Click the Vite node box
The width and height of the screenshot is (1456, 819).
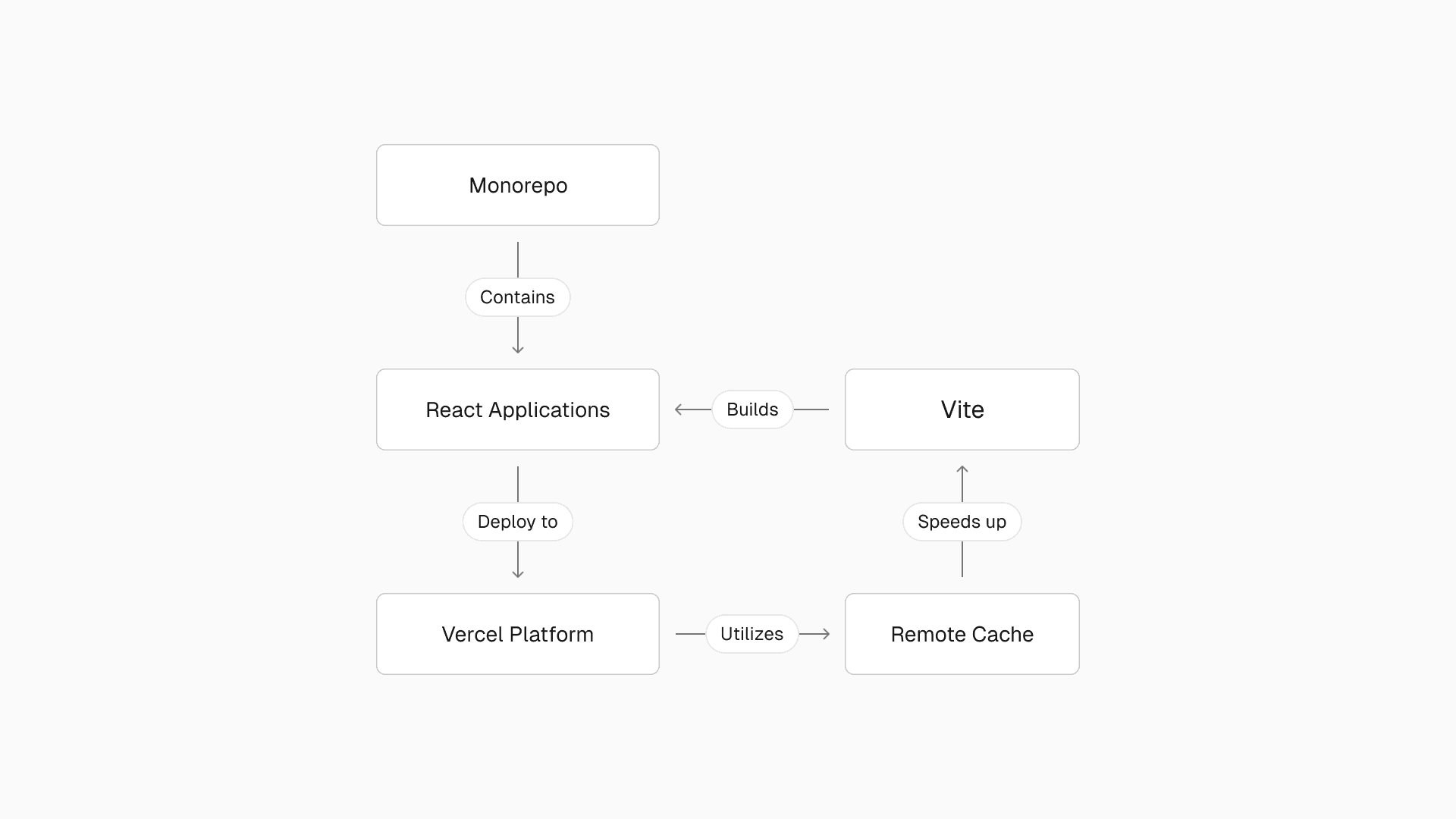[x=962, y=409]
